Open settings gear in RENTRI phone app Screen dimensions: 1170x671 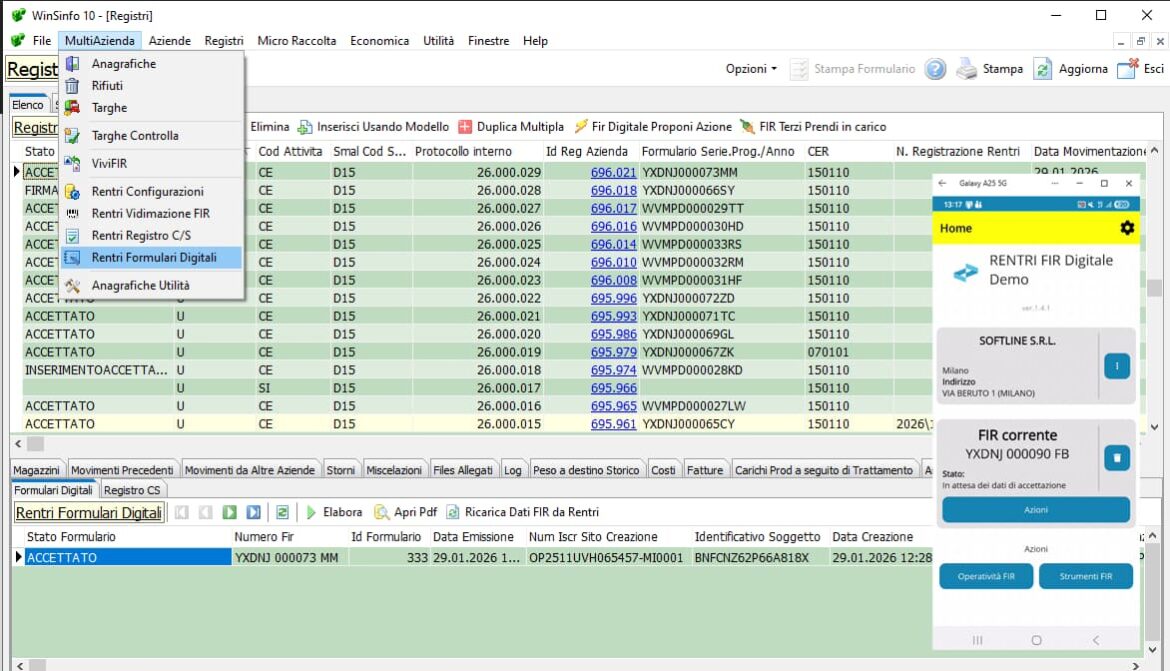[1127, 228]
